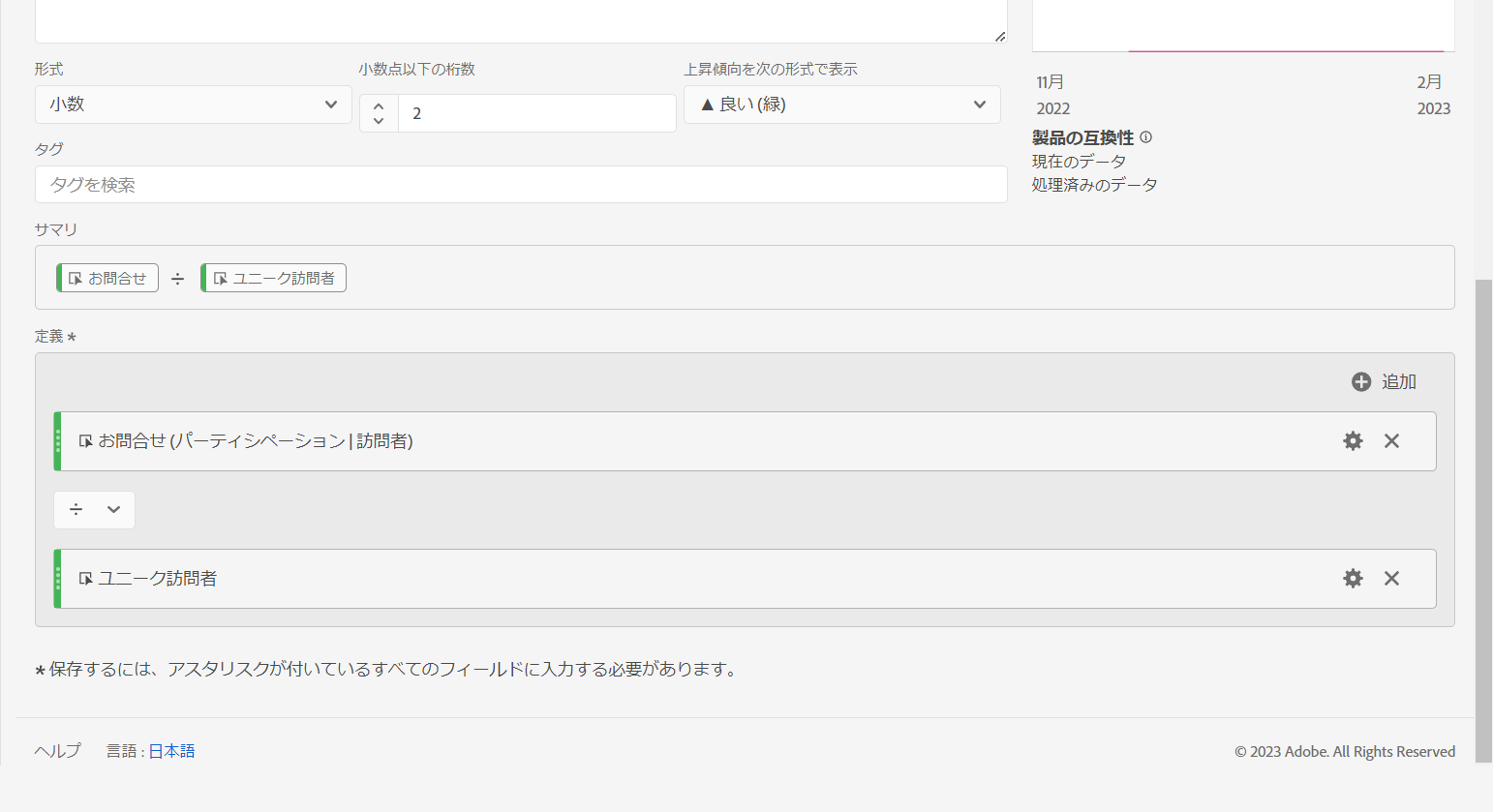Open the division operator dropdown
The image size is (1493, 812).
(x=94, y=510)
